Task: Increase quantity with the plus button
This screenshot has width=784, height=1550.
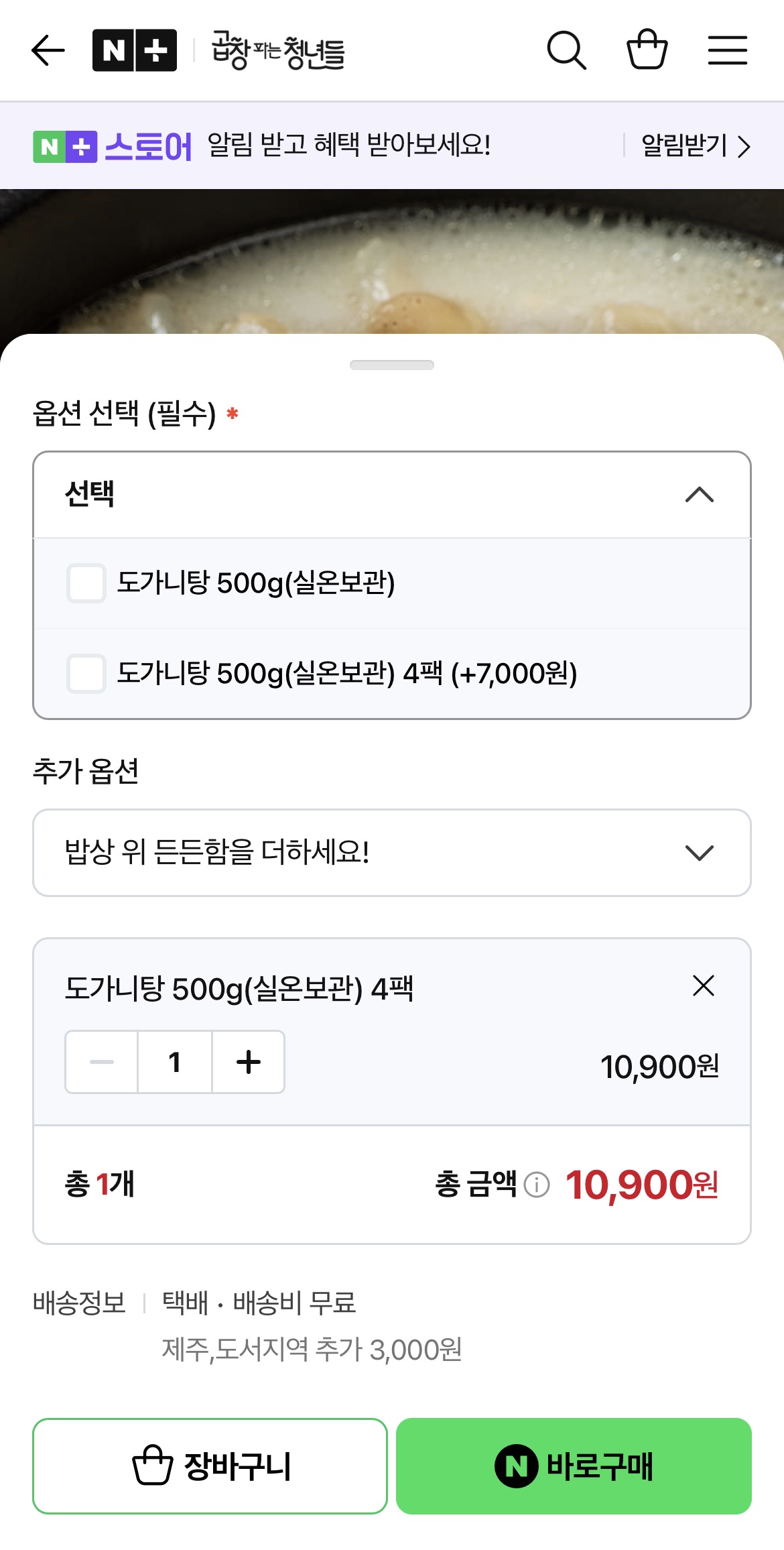Action: [249, 1062]
